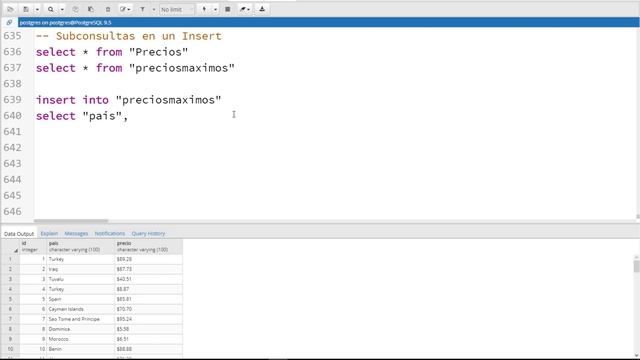Select row number 10 header
The height and width of the screenshot is (360, 640).
[x=10, y=349]
